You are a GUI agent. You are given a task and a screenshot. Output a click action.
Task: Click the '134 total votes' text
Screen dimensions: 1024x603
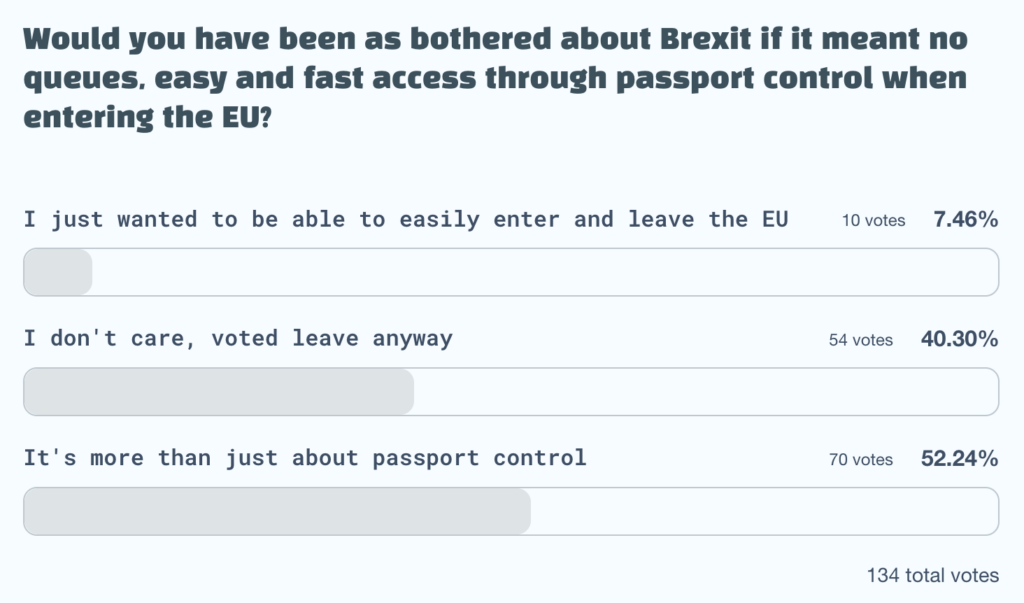click(x=932, y=575)
